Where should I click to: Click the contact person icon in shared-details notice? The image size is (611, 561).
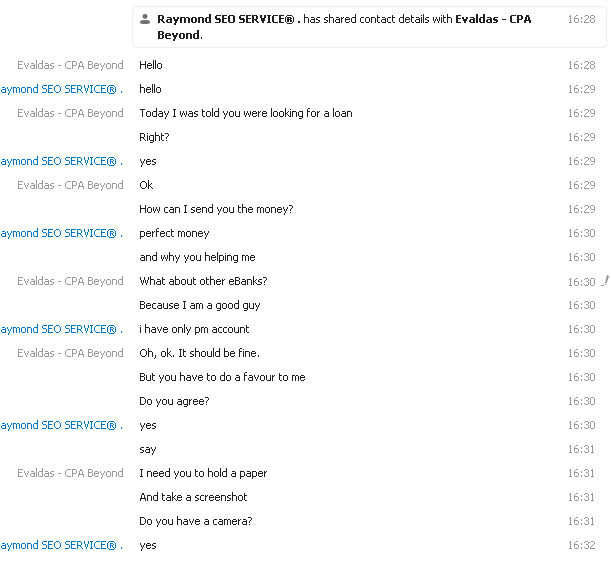(x=145, y=19)
